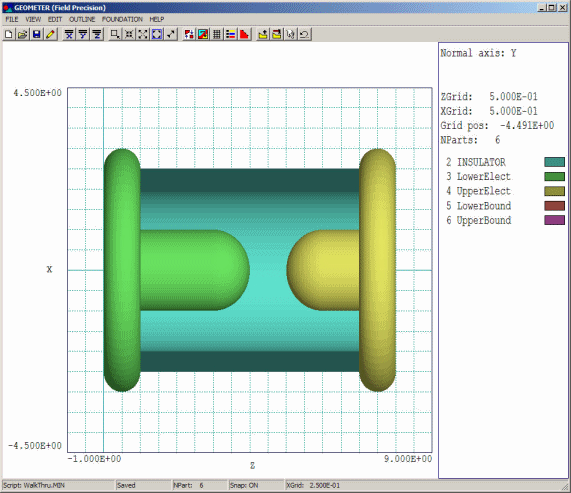571x493 pixels.
Task: Click the XGrid 5.000E-01 value in panel
Action: [513, 111]
